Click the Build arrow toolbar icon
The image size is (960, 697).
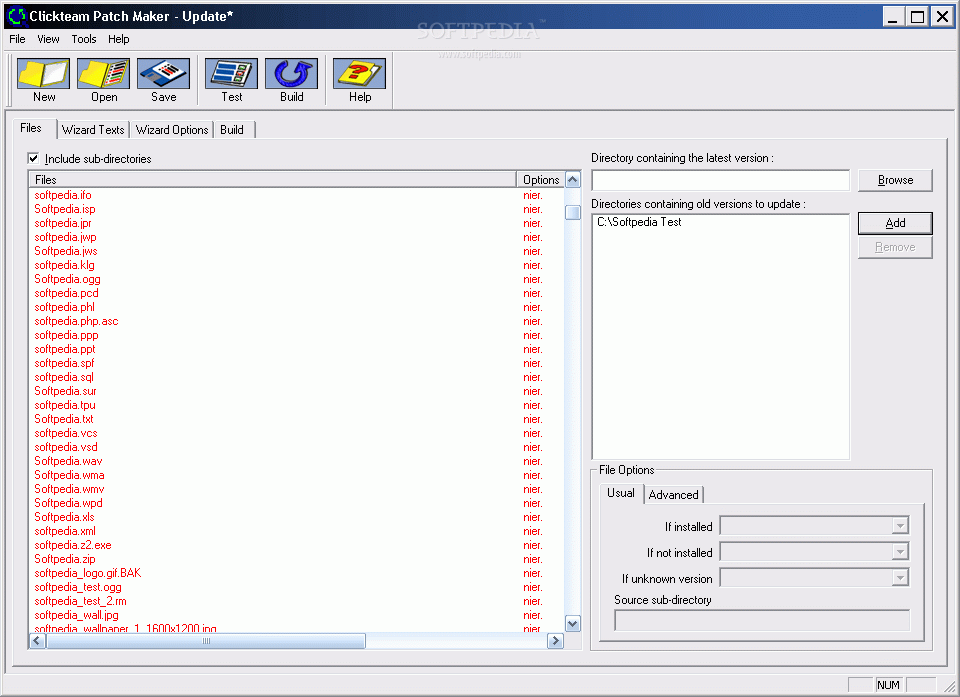coord(291,73)
